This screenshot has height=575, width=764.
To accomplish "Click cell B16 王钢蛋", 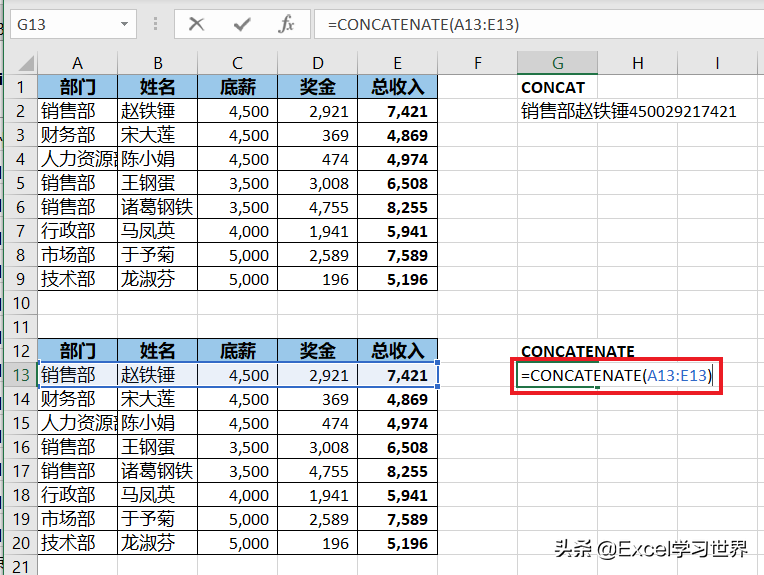I will point(157,447).
